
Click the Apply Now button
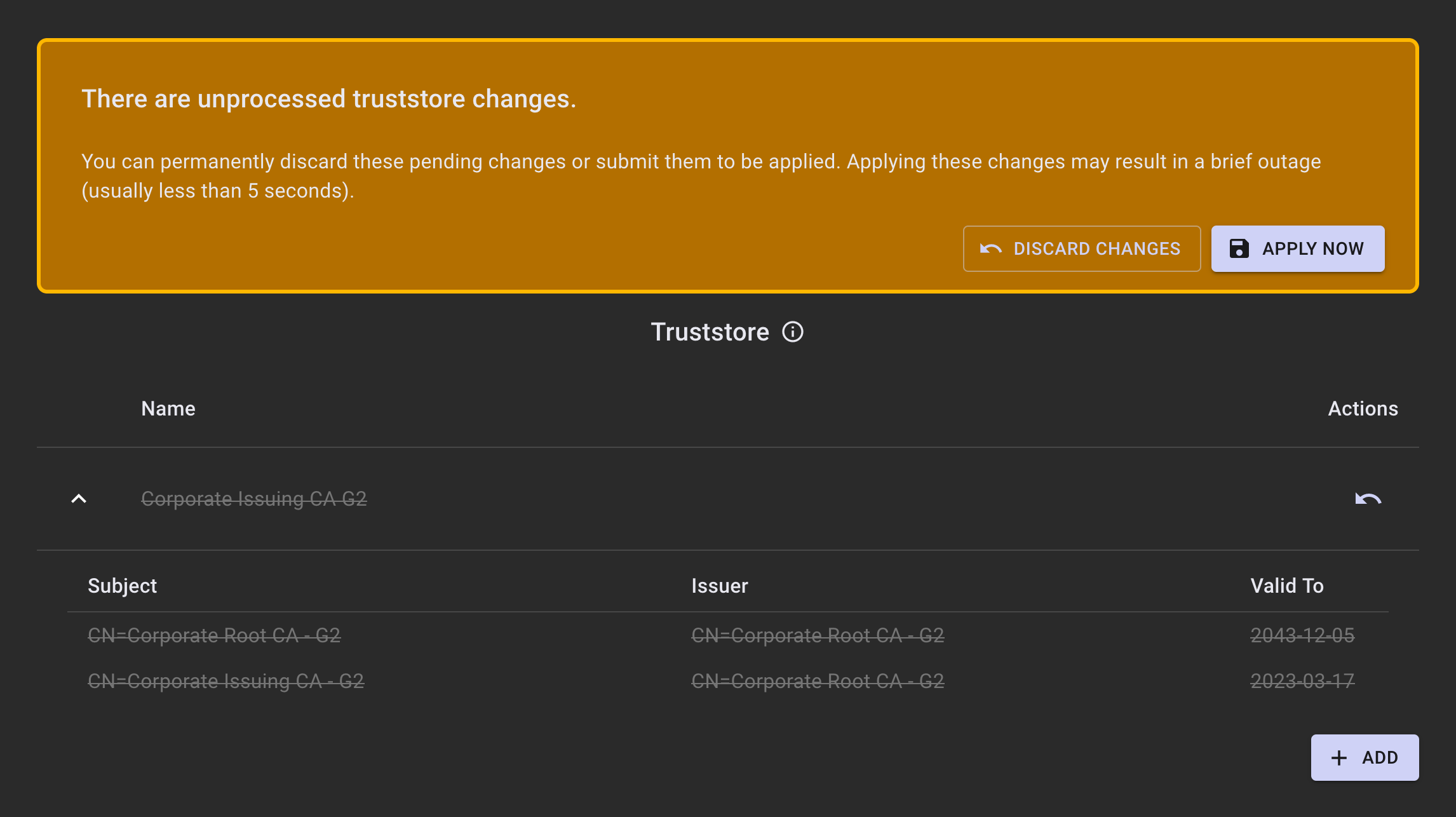(1297, 248)
